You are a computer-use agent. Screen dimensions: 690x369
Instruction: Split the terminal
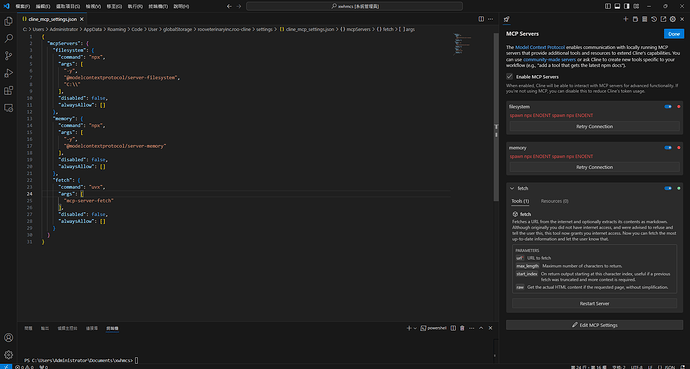pyautogui.click(x=453, y=328)
